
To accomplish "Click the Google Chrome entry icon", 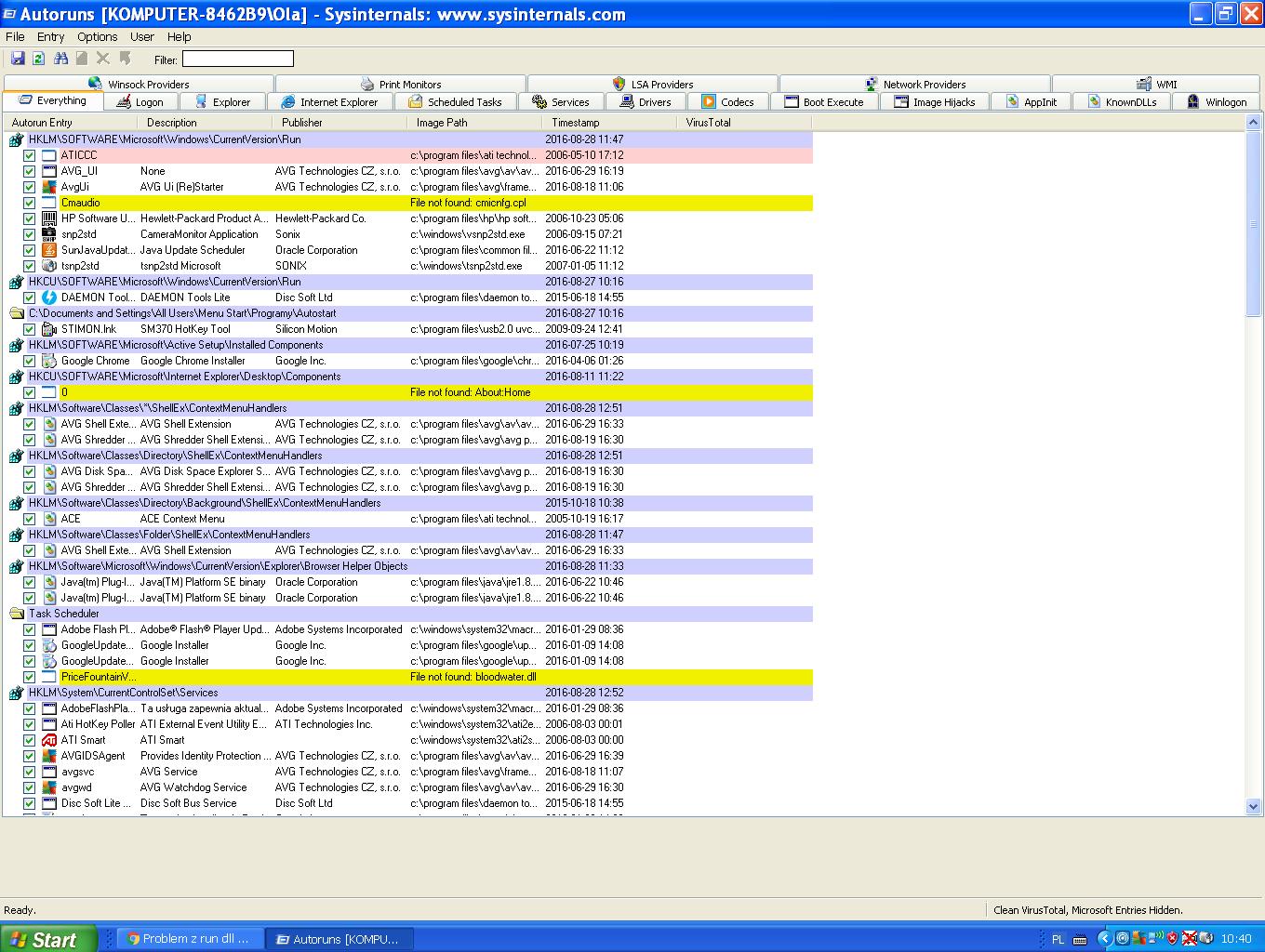I will (49, 361).
